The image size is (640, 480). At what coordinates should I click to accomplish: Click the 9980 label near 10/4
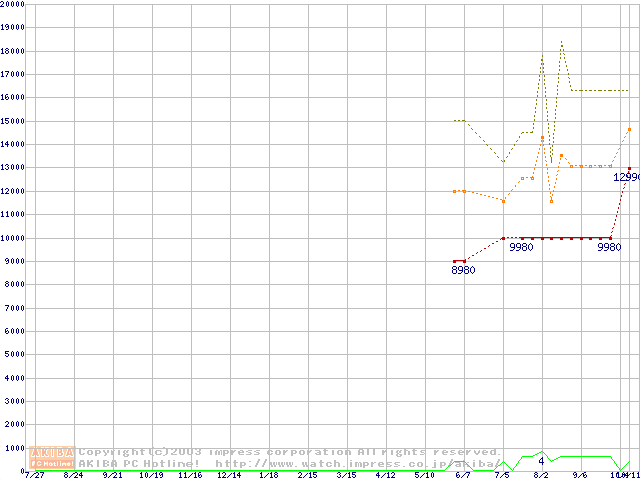point(609,247)
